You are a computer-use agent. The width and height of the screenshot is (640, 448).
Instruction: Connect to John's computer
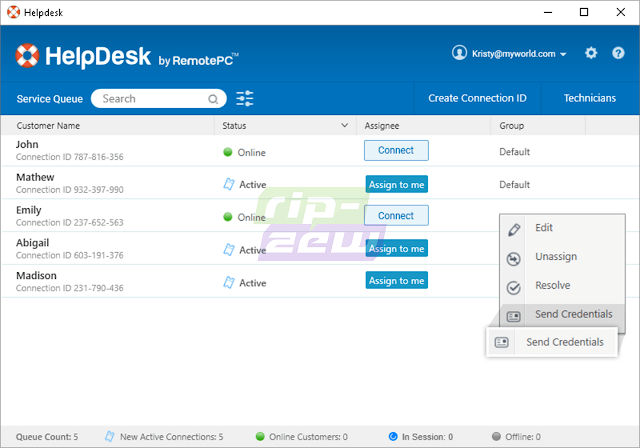coord(396,150)
